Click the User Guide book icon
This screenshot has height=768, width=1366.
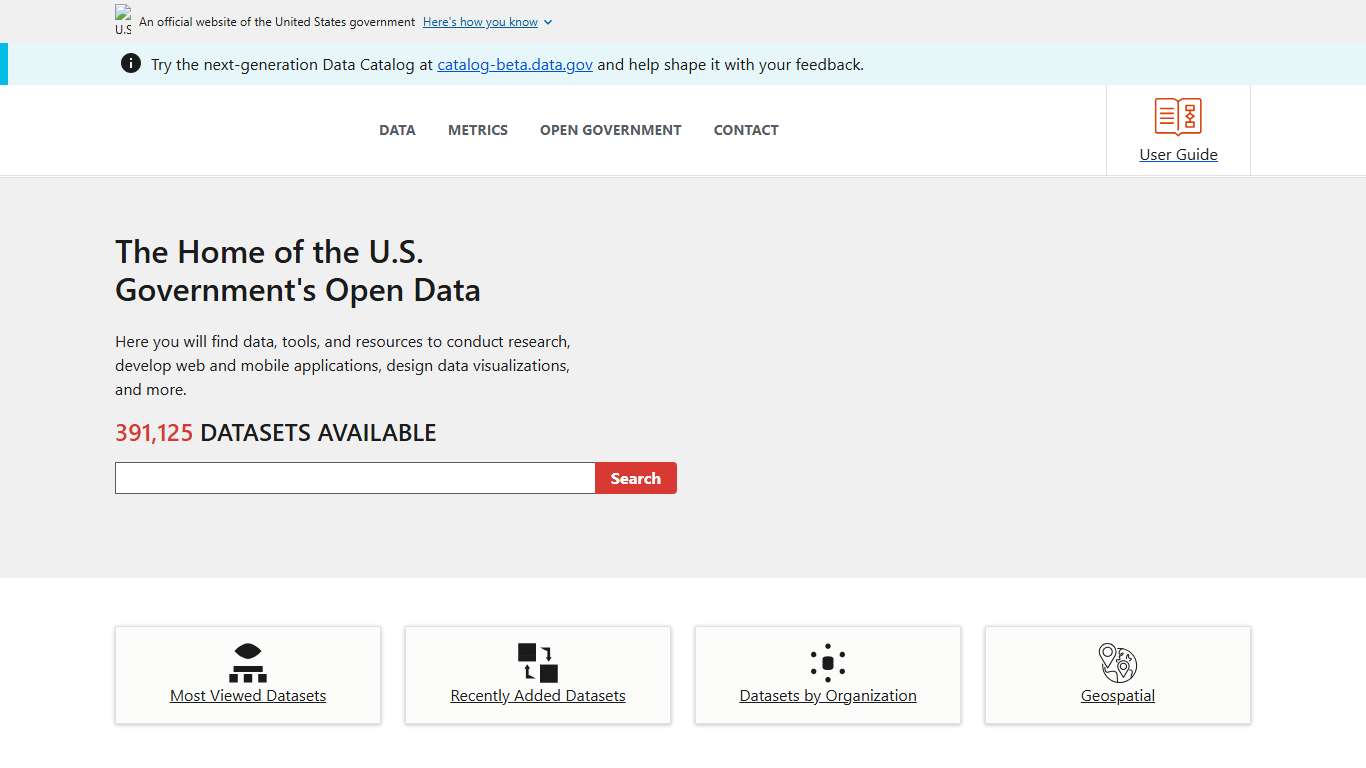point(1178,116)
